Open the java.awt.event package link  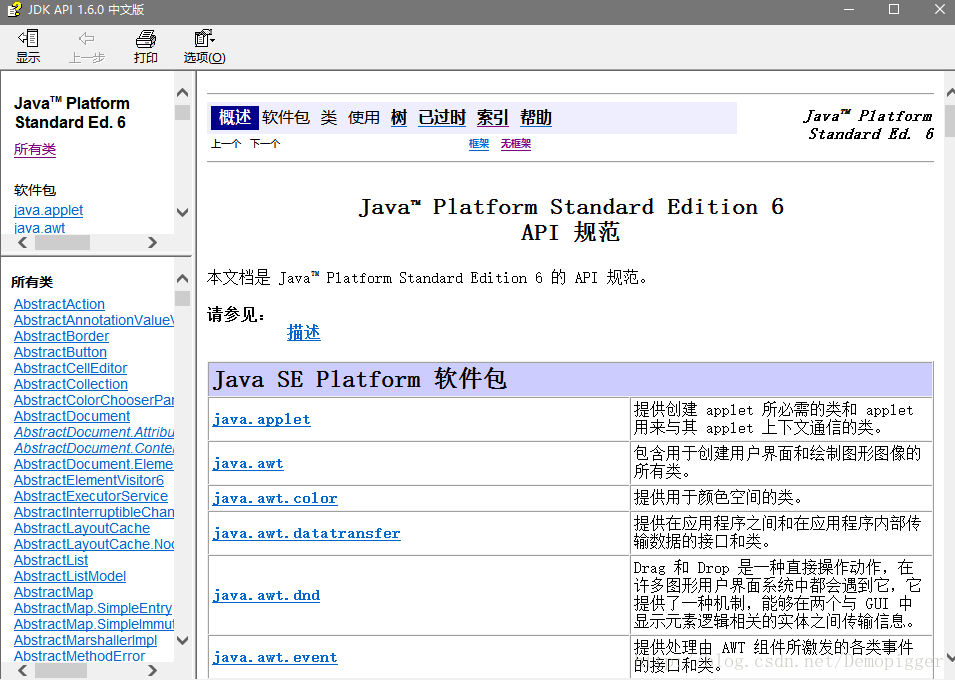[x=275, y=657]
